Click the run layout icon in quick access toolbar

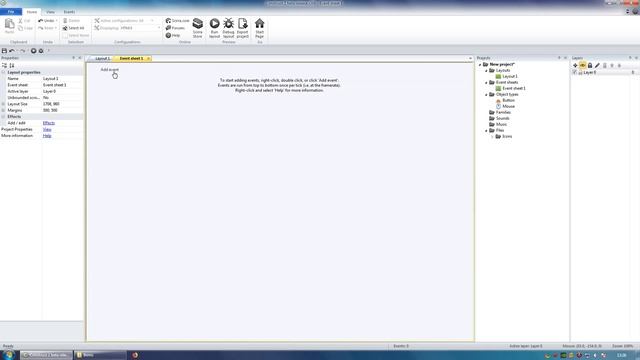coord(33,51)
